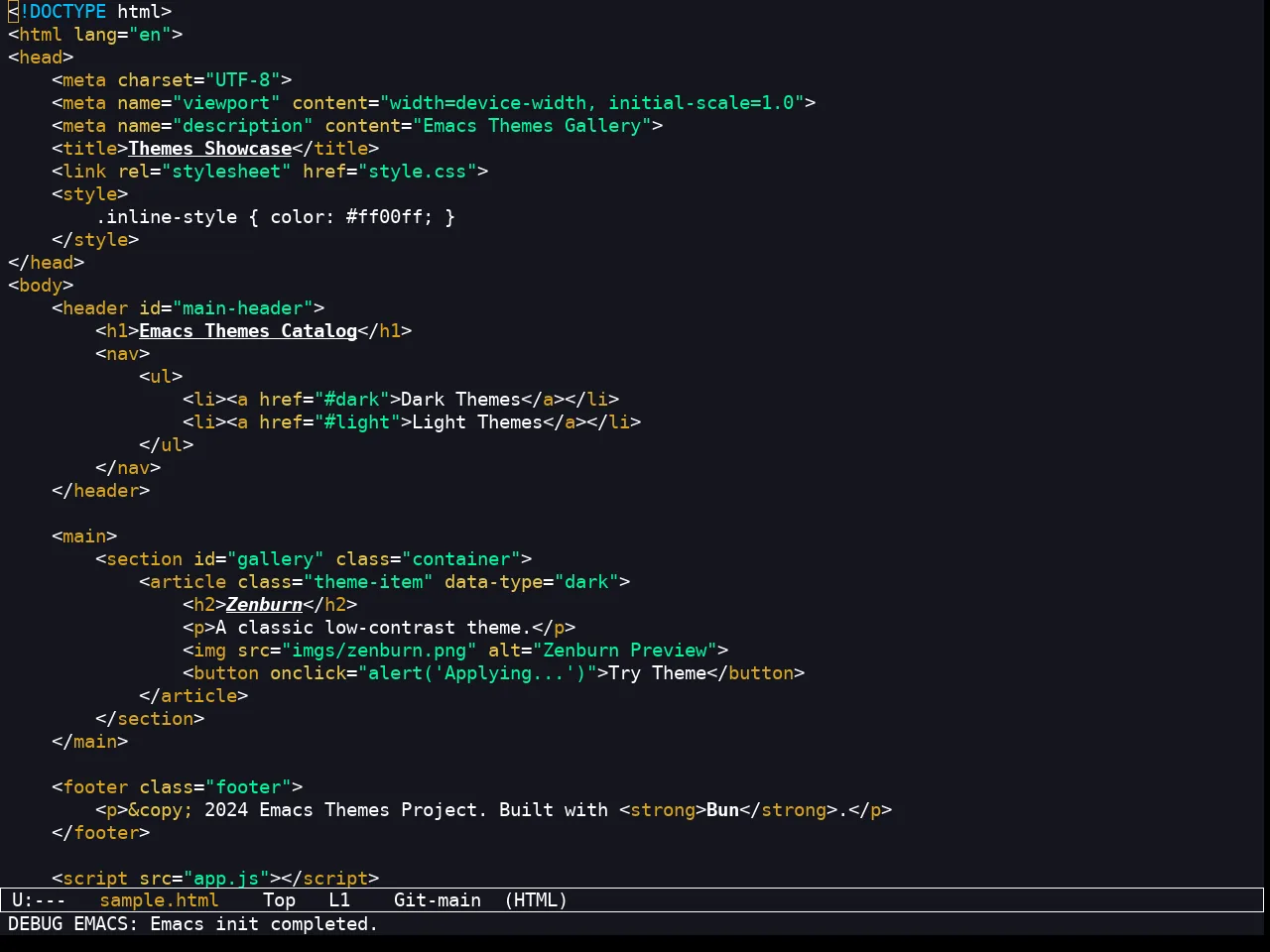Click the alert('Applying...') onclick value
Image resolution: width=1270 pixels, height=952 pixels.
(x=477, y=673)
